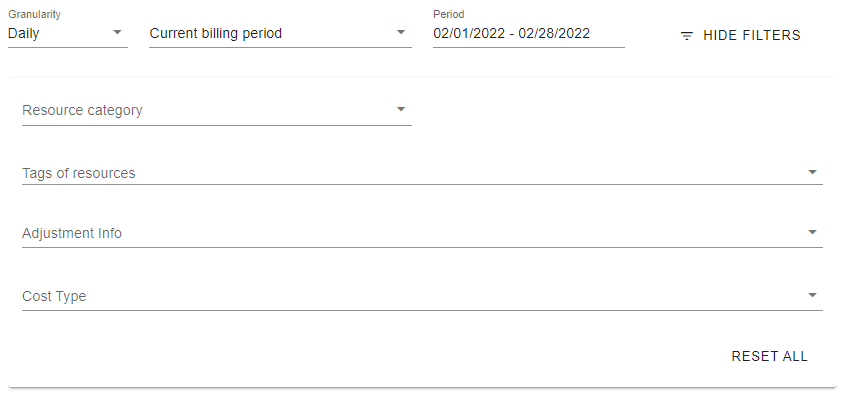Click the Tags of resources caret icon
The height and width of the screenshot is (400, 845).
point(812,172)
